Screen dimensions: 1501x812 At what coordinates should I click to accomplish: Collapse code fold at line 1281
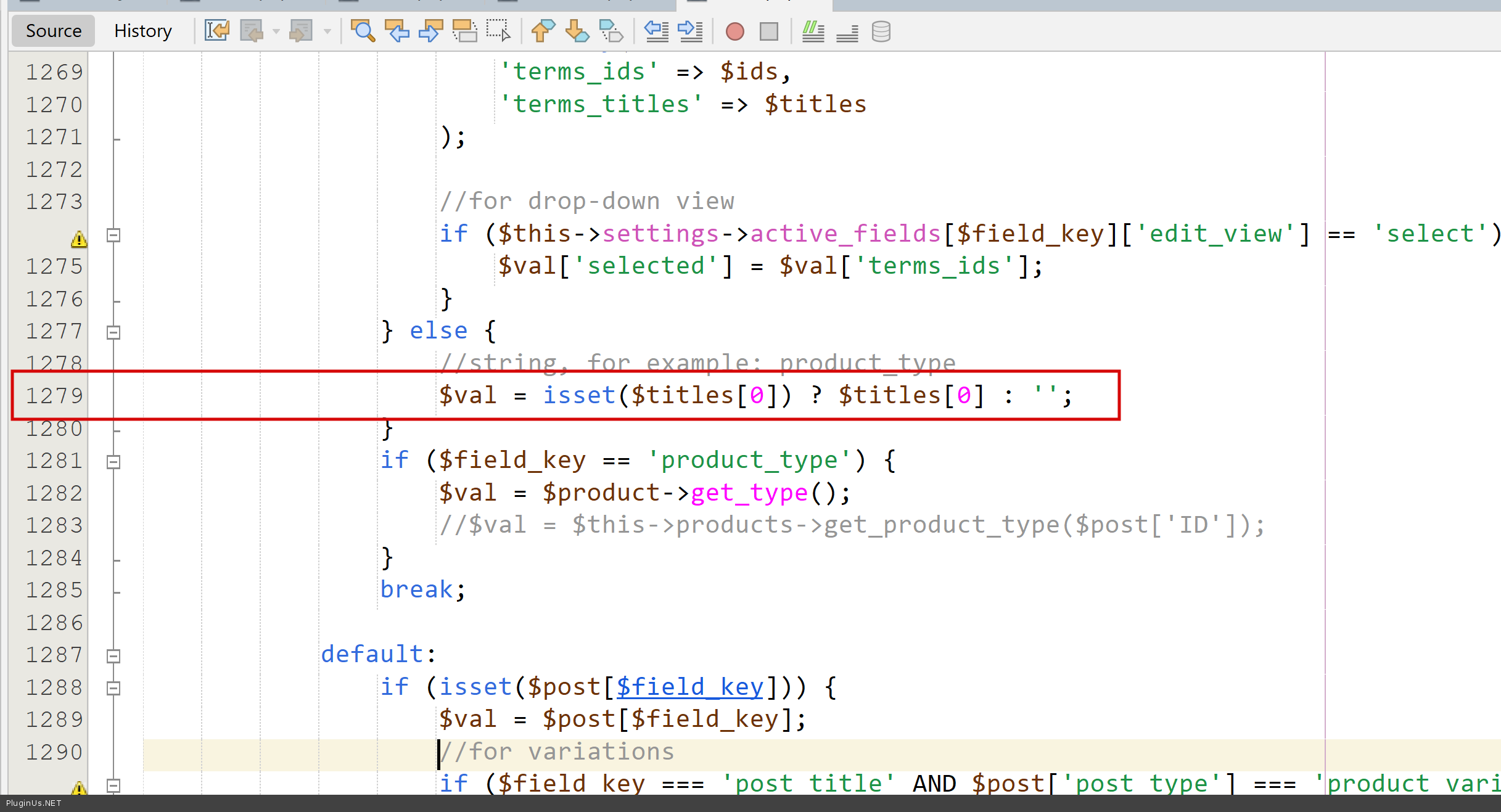pos(113,462)
